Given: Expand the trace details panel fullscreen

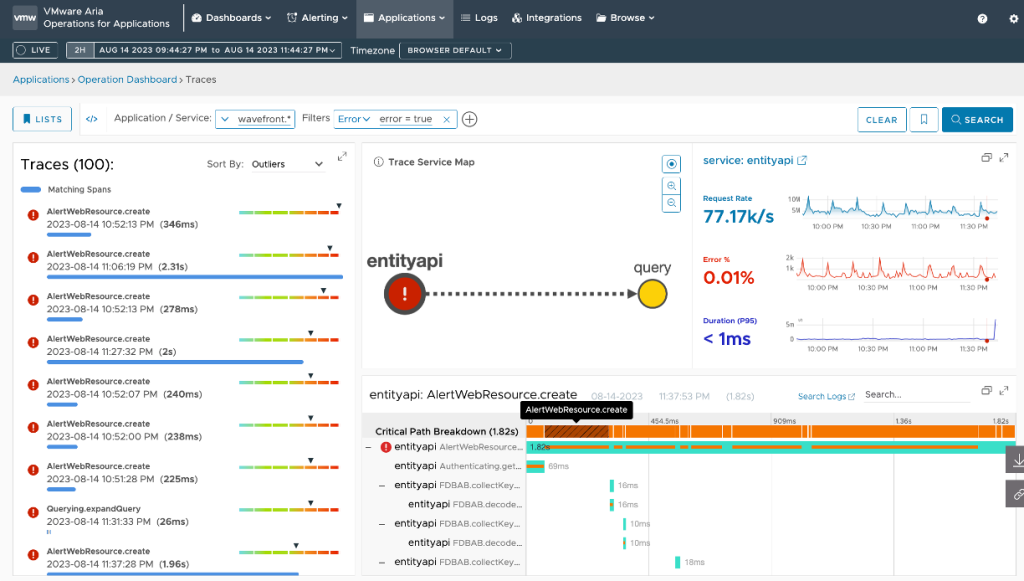Looking at the screenshot, I should click(x=1004, y=390).
